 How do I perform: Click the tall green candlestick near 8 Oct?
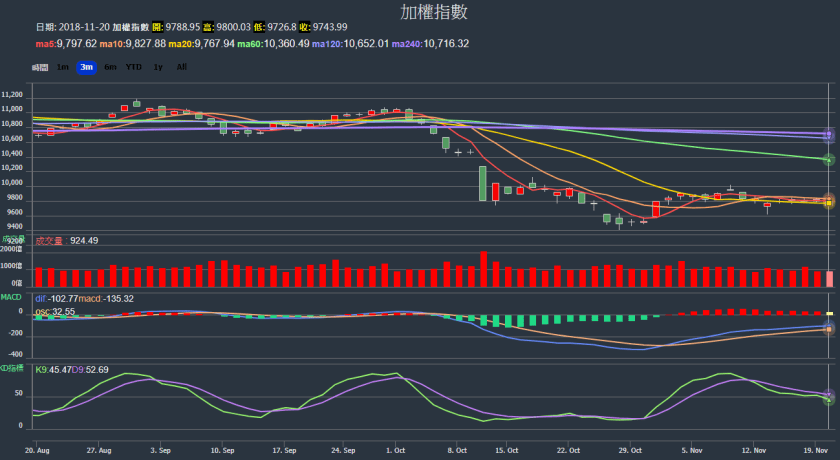483,183
